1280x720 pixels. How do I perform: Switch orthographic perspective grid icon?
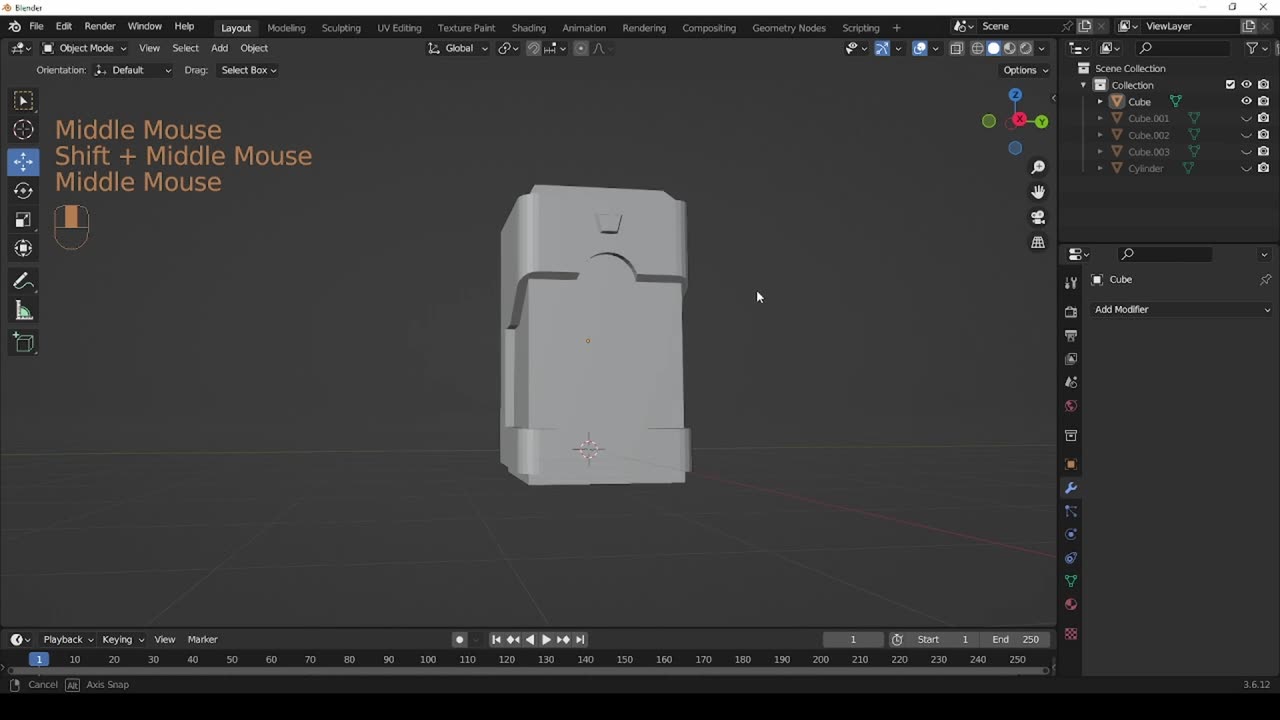coord(1038,242)
